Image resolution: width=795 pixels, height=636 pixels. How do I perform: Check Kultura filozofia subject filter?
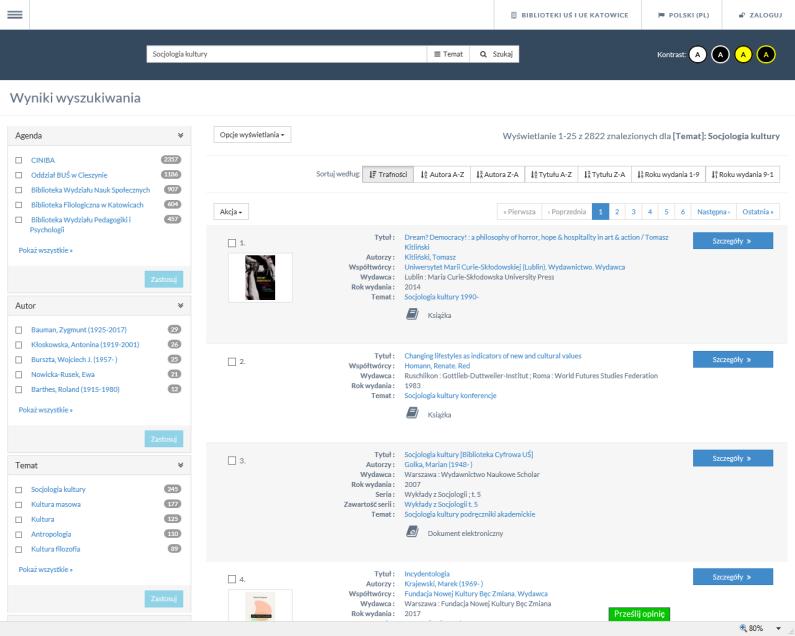[x=19, y=549]
